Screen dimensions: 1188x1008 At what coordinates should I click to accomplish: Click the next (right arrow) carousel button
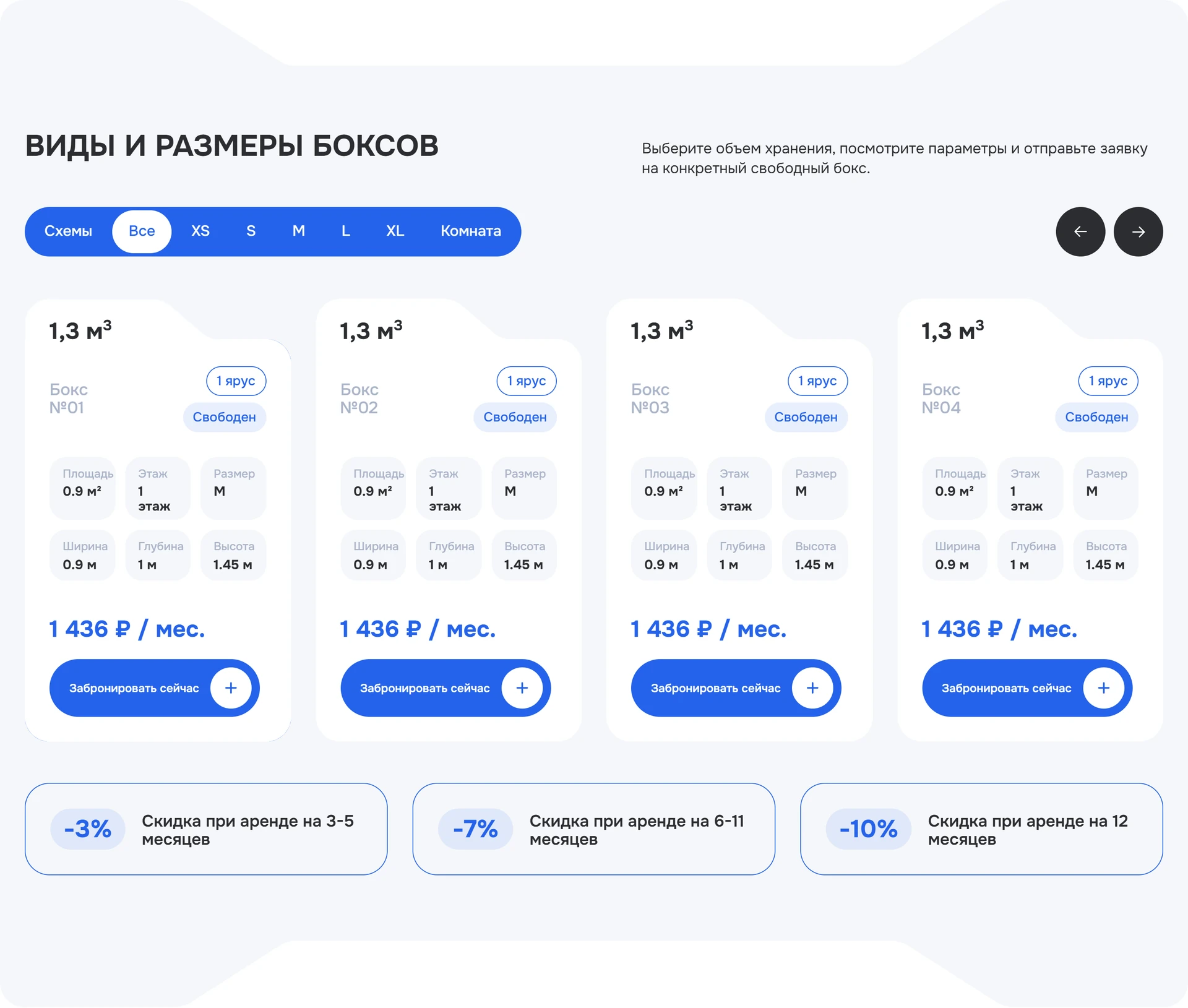pos(1138,231)
